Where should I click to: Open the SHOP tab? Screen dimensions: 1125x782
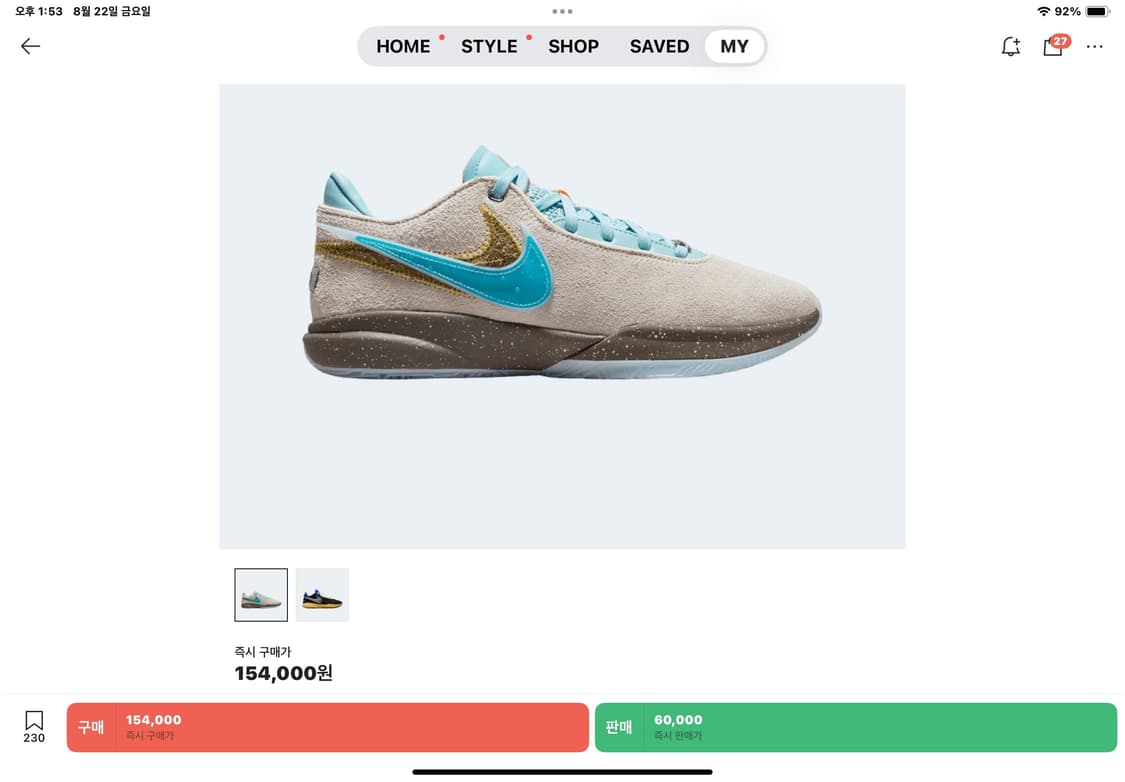573,47
